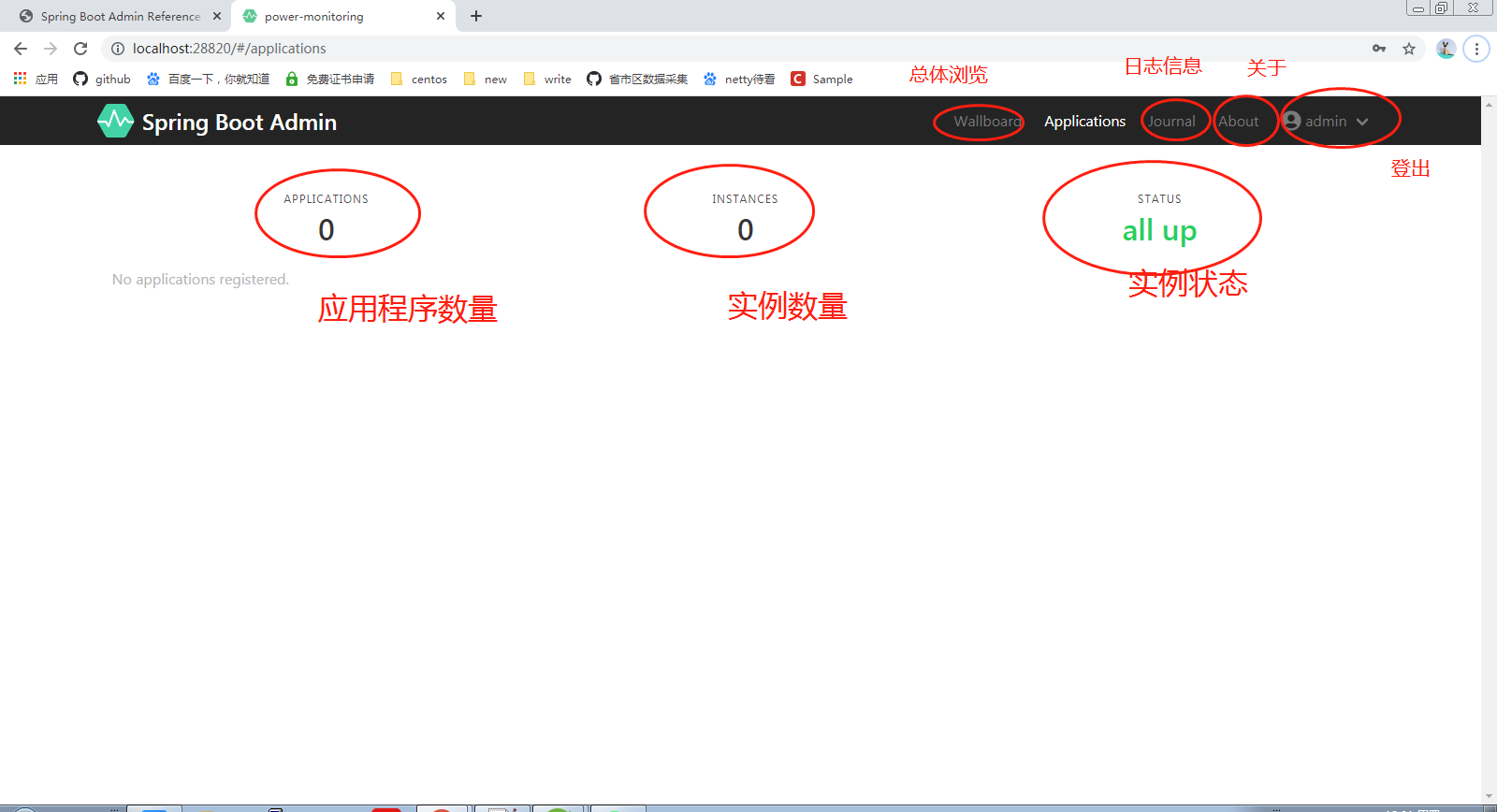Viewport: 1497px width, 812px height.
Task: Click the all up status text
Action: point(1159,230)
